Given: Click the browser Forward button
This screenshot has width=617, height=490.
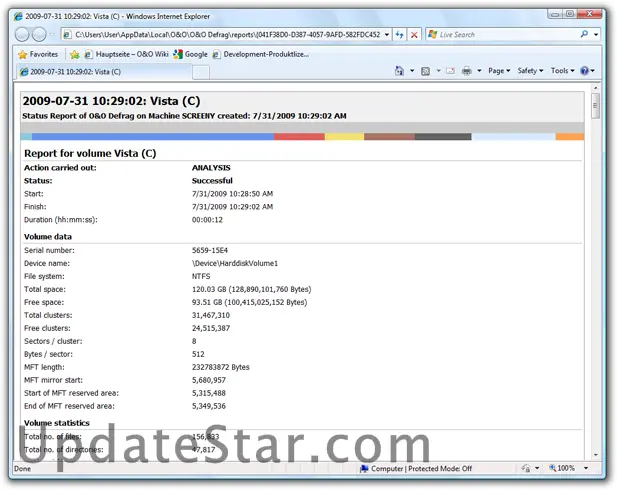Looking at the screenshot, I should pos(39,35).
